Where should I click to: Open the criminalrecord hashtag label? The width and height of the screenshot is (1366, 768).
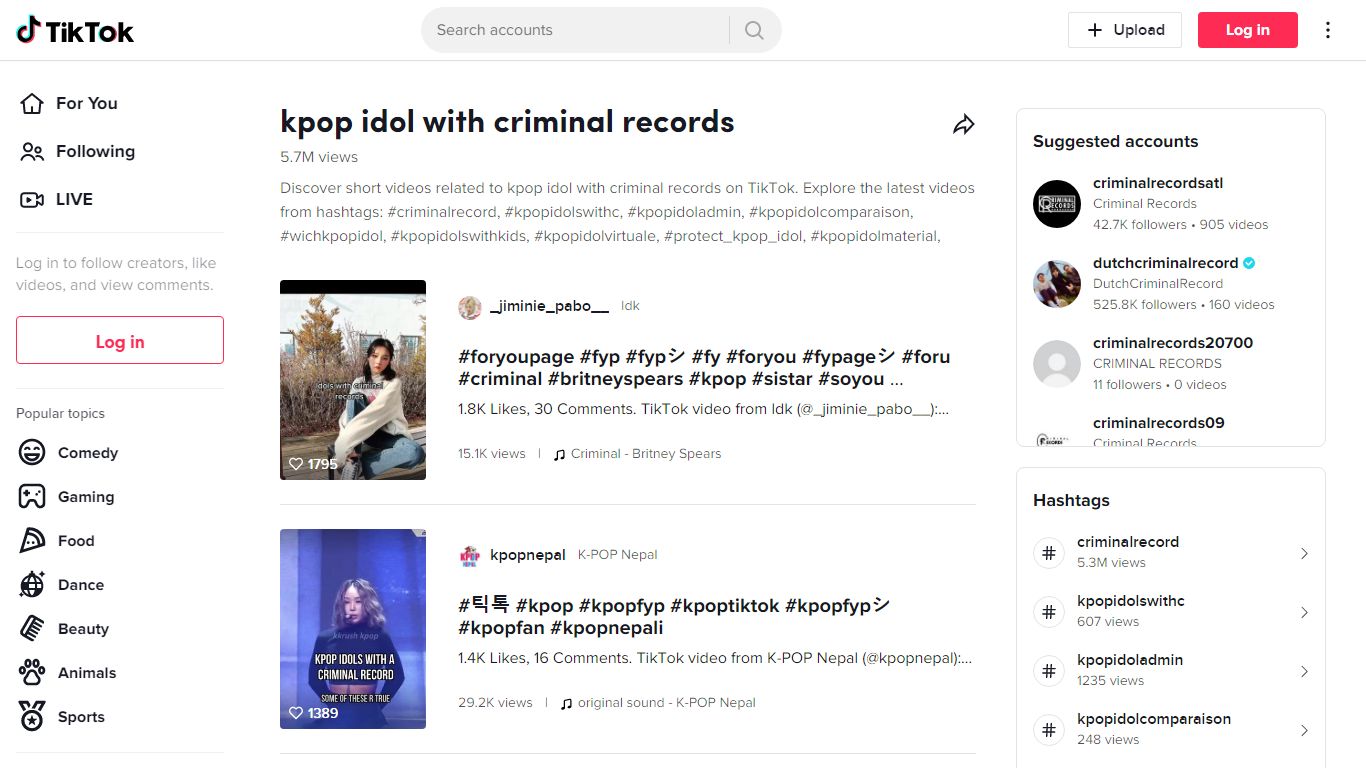click(x=1128, y=542)
